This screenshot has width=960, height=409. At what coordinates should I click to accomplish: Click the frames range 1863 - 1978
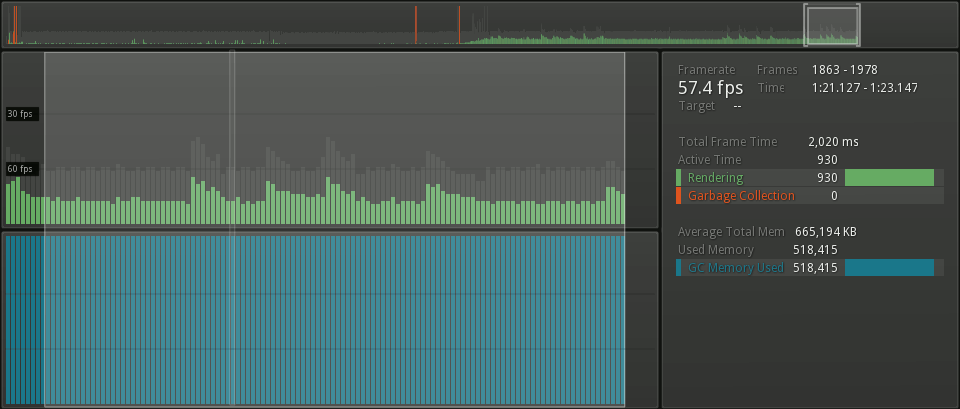tap(844, 70)
